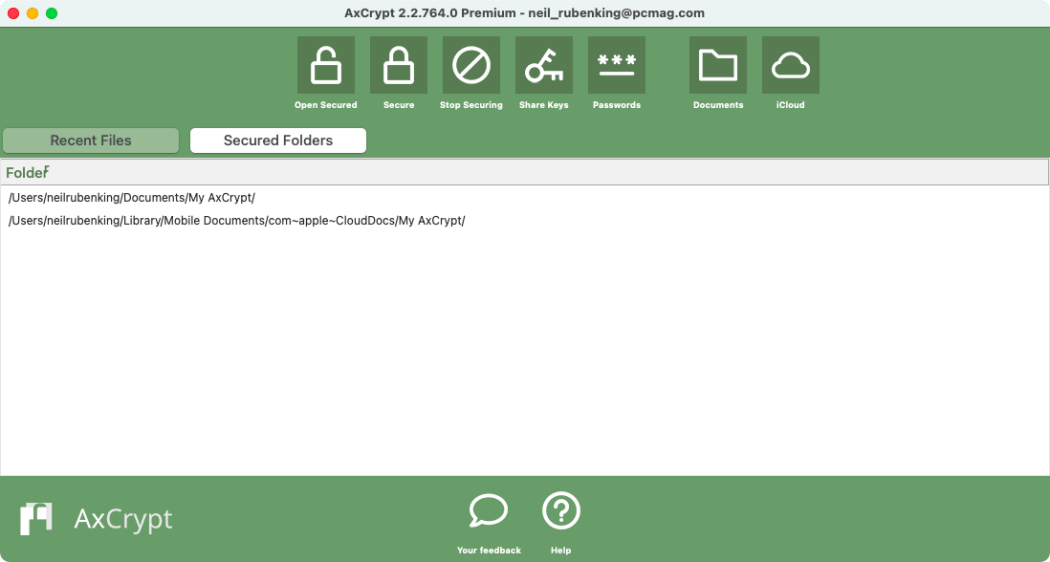The height and width of the screenshot is (562, 1050).
Task: Open the iCloud cloud icon
Action: (x=791, y=65)
